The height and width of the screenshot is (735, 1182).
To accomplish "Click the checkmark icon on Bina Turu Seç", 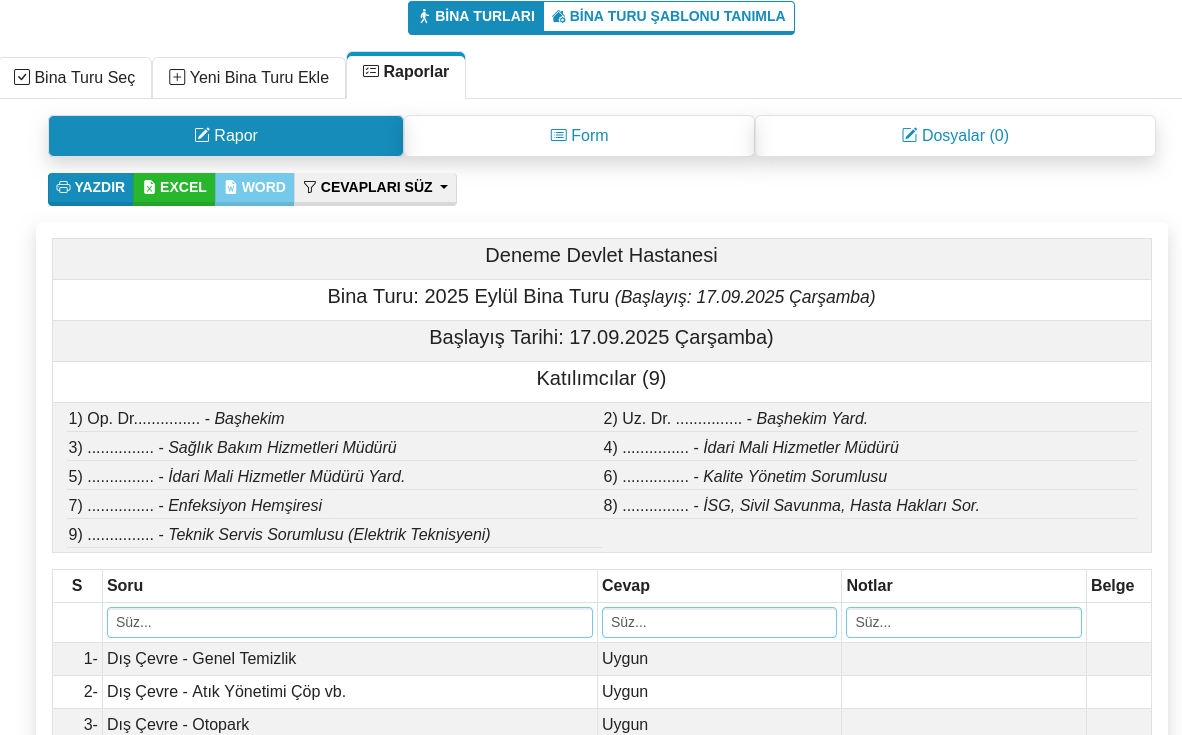I will [x=22, y=78].
